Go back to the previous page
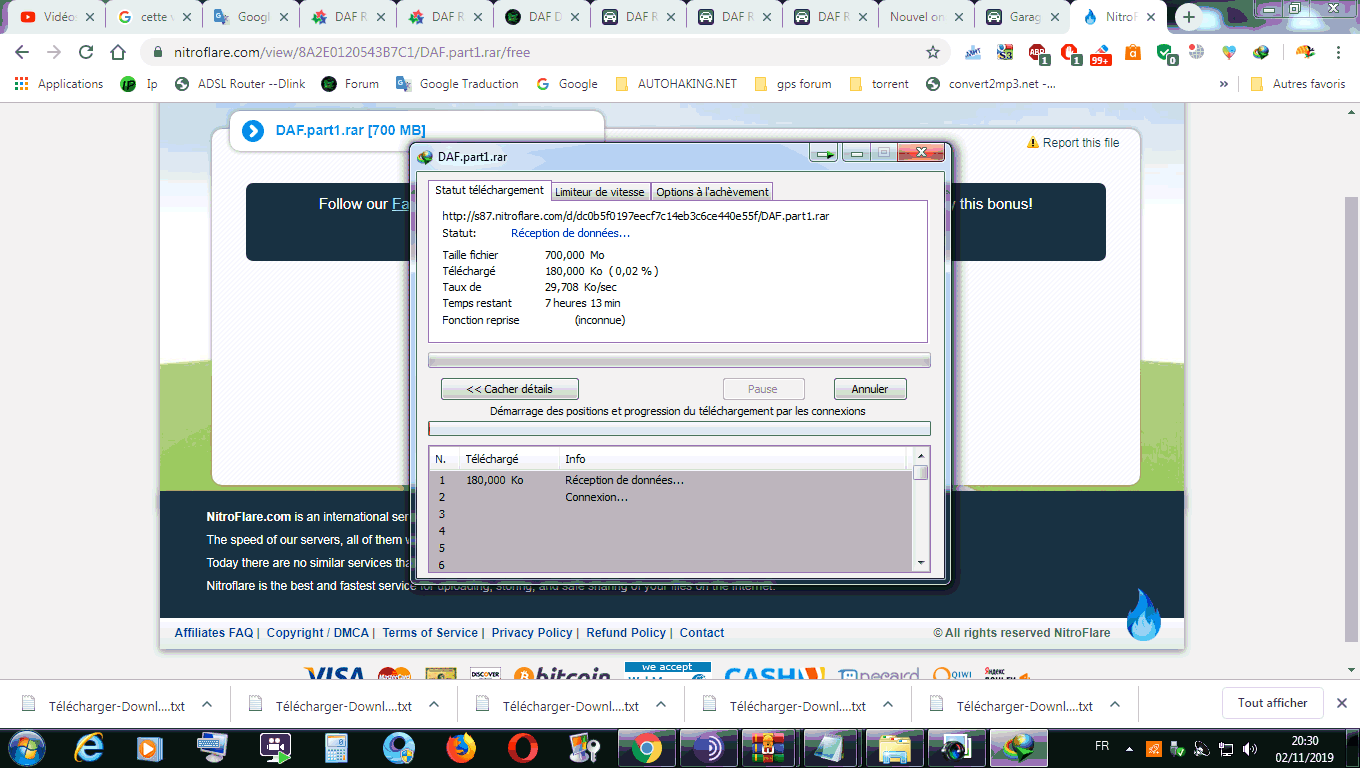Viewport: 1360px width, 768px height. click(22, 52)
